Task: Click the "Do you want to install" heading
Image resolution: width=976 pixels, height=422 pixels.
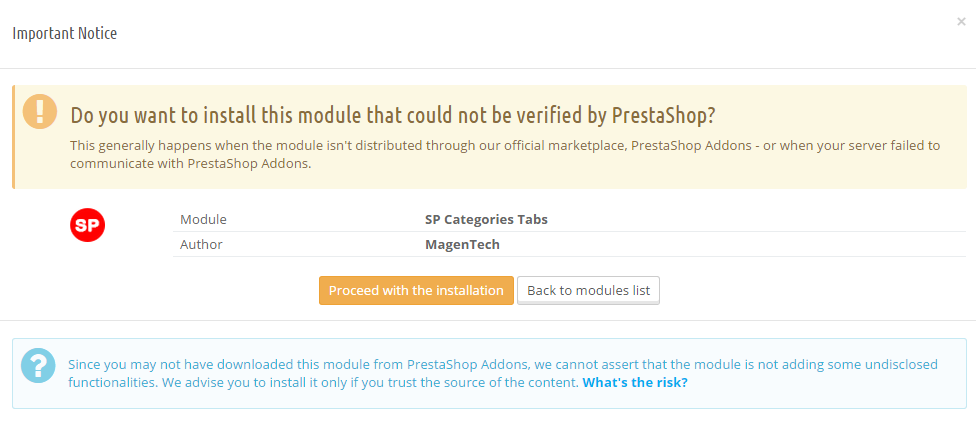Action: 393,115
